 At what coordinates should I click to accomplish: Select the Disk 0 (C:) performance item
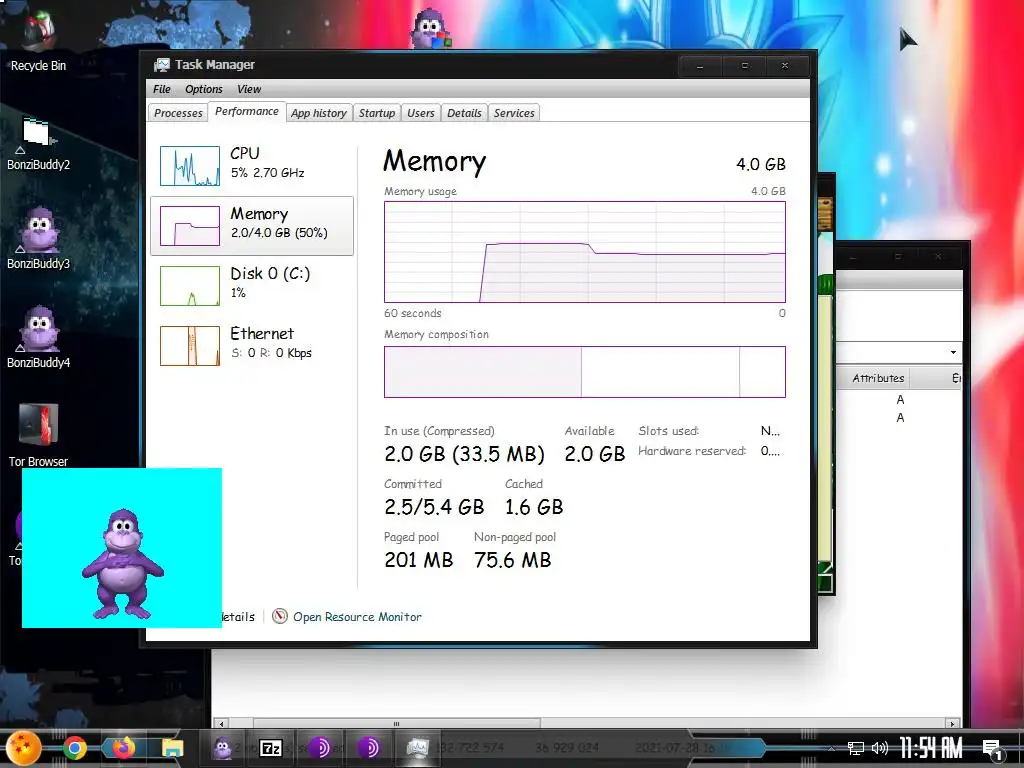click(x=252, y=285)
